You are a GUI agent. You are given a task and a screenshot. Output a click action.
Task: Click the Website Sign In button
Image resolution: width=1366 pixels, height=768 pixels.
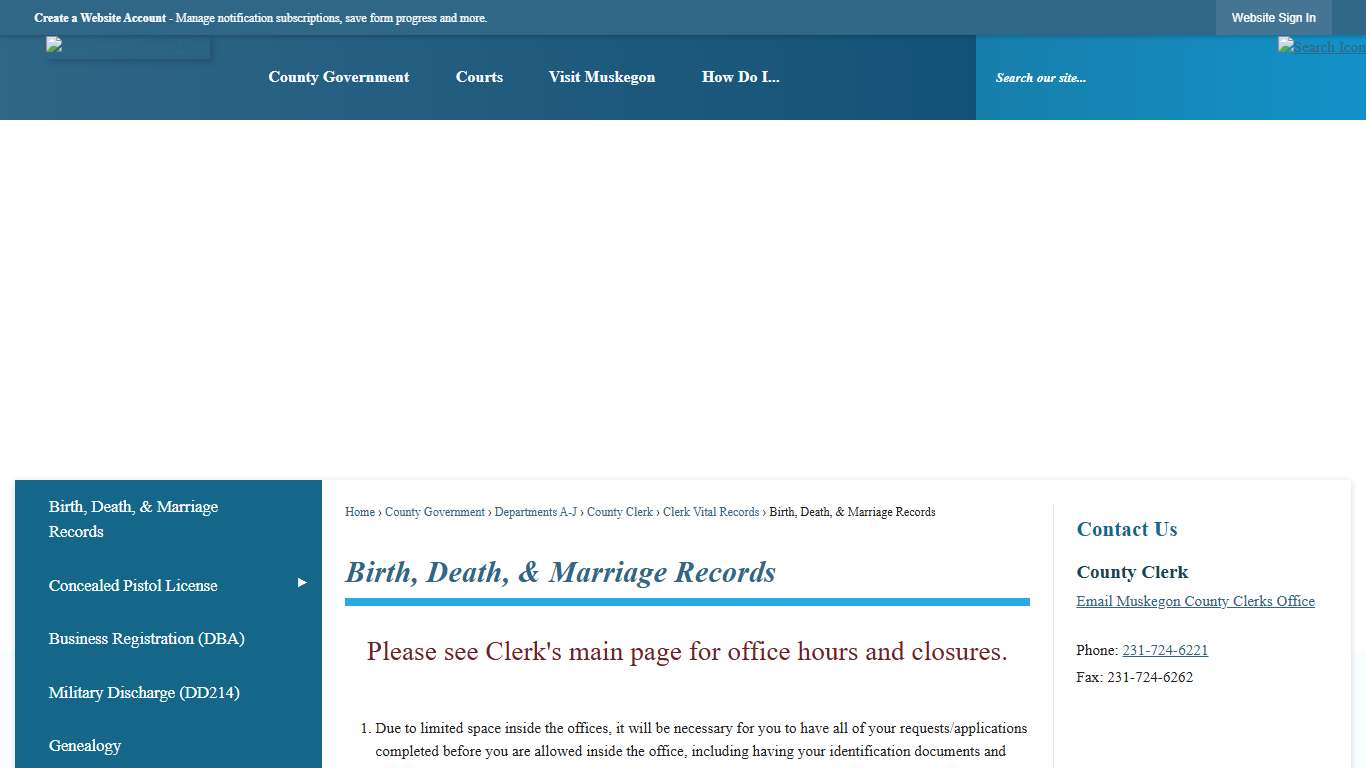click(x=1274, y=17)
